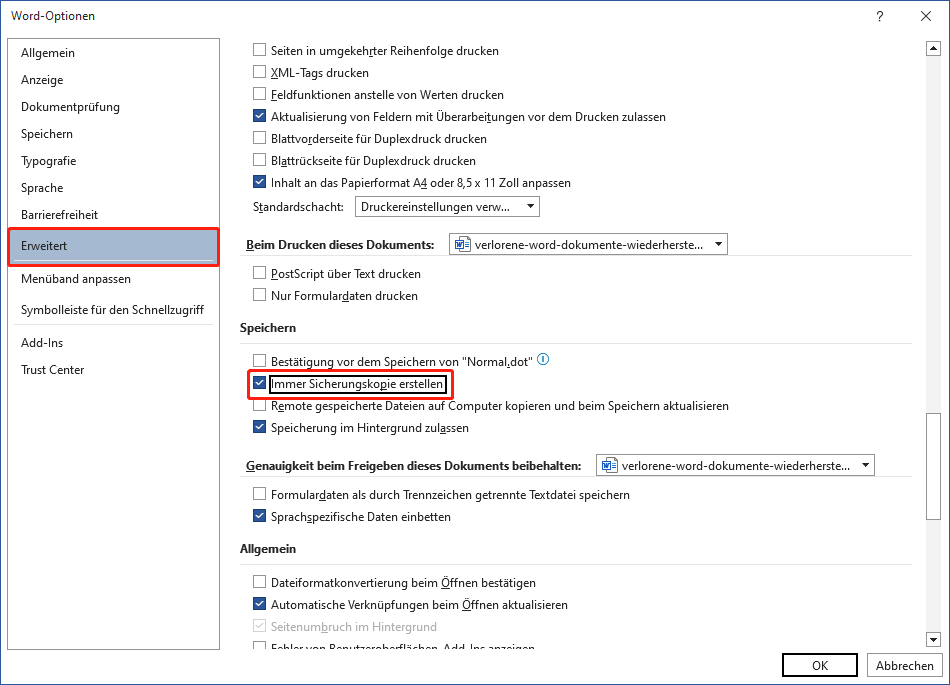The height and width of the screenshot is (685, 950).
Task: Enable XML-Tags drucken
Action: (x=259, y=72)
